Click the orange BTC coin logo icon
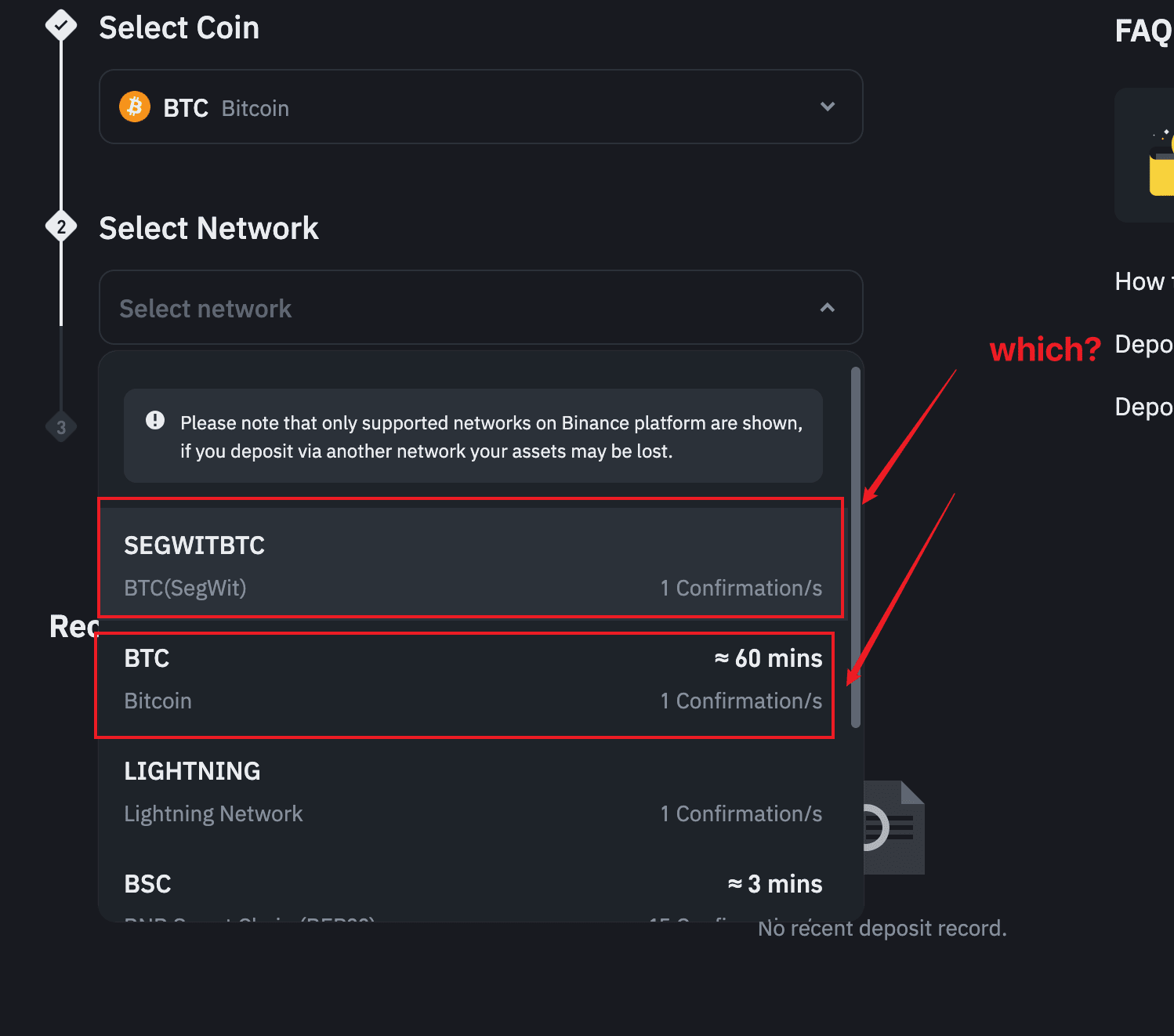Viewport: 1174px width, 1036px height. [134, 107]
